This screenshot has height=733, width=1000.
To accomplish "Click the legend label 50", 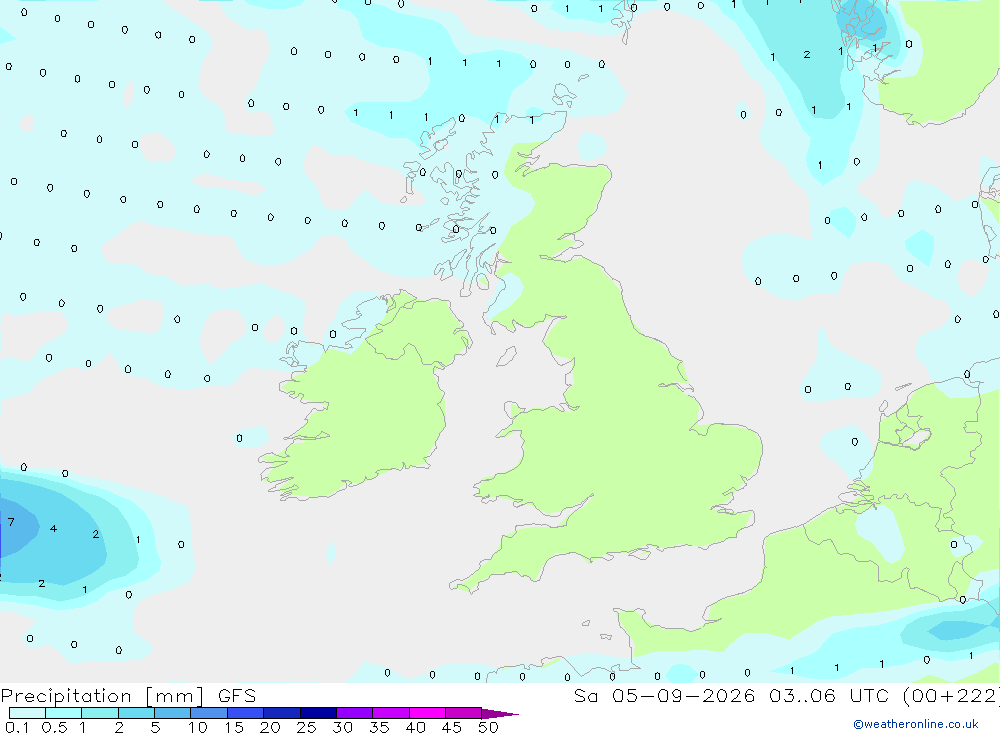I will (489, 727).
